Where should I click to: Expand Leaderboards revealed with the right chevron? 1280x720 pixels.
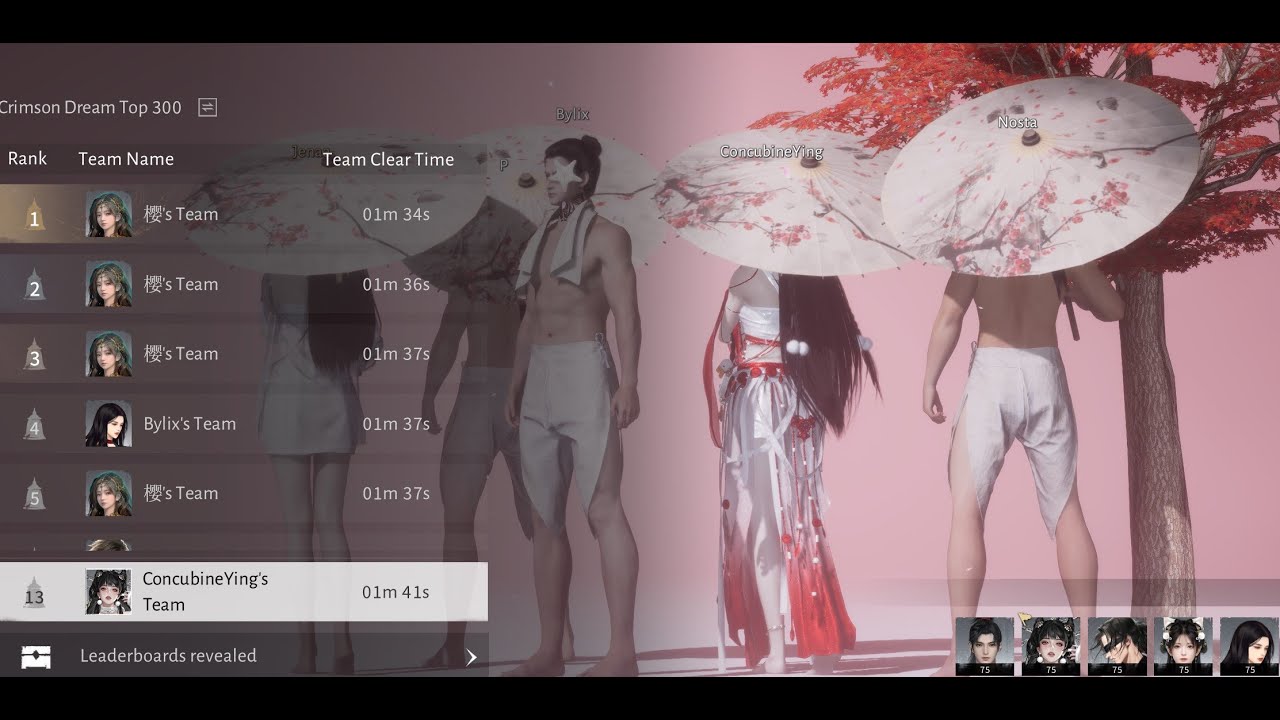pos(471,657)
